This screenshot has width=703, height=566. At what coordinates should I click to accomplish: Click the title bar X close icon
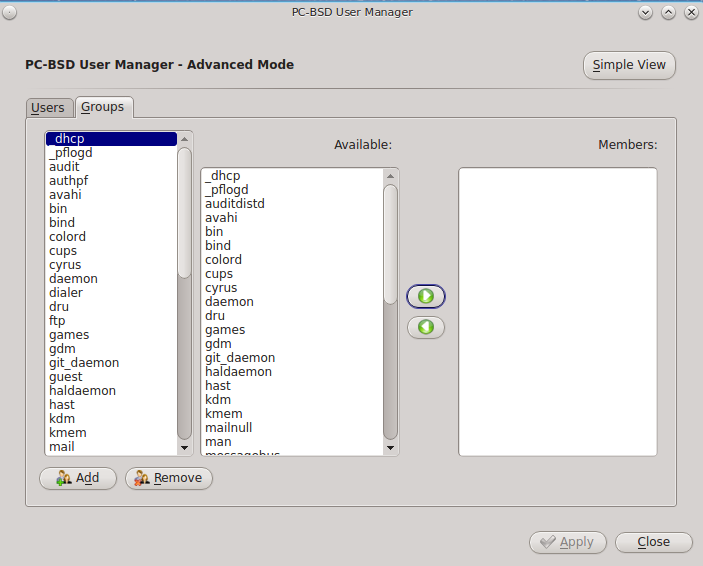(x=691, y=13)
